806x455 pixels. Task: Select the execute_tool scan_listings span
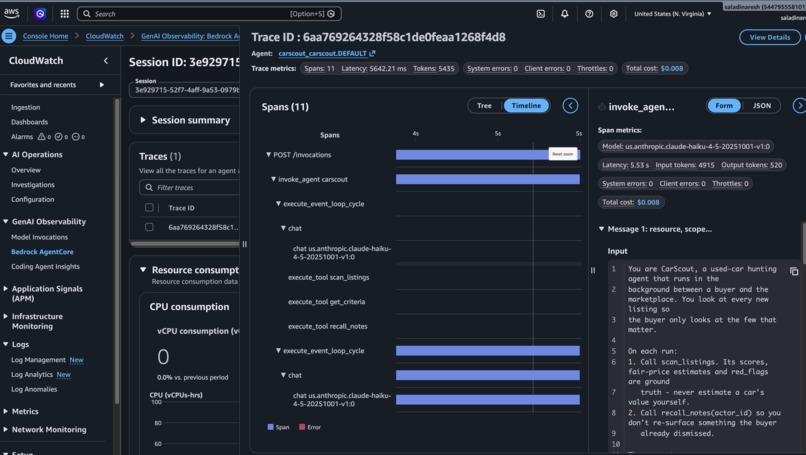point(328,277)
